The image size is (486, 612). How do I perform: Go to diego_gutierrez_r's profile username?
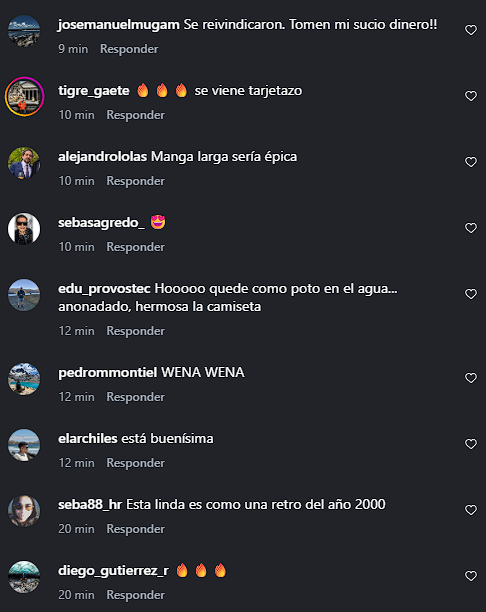point(113,571)
